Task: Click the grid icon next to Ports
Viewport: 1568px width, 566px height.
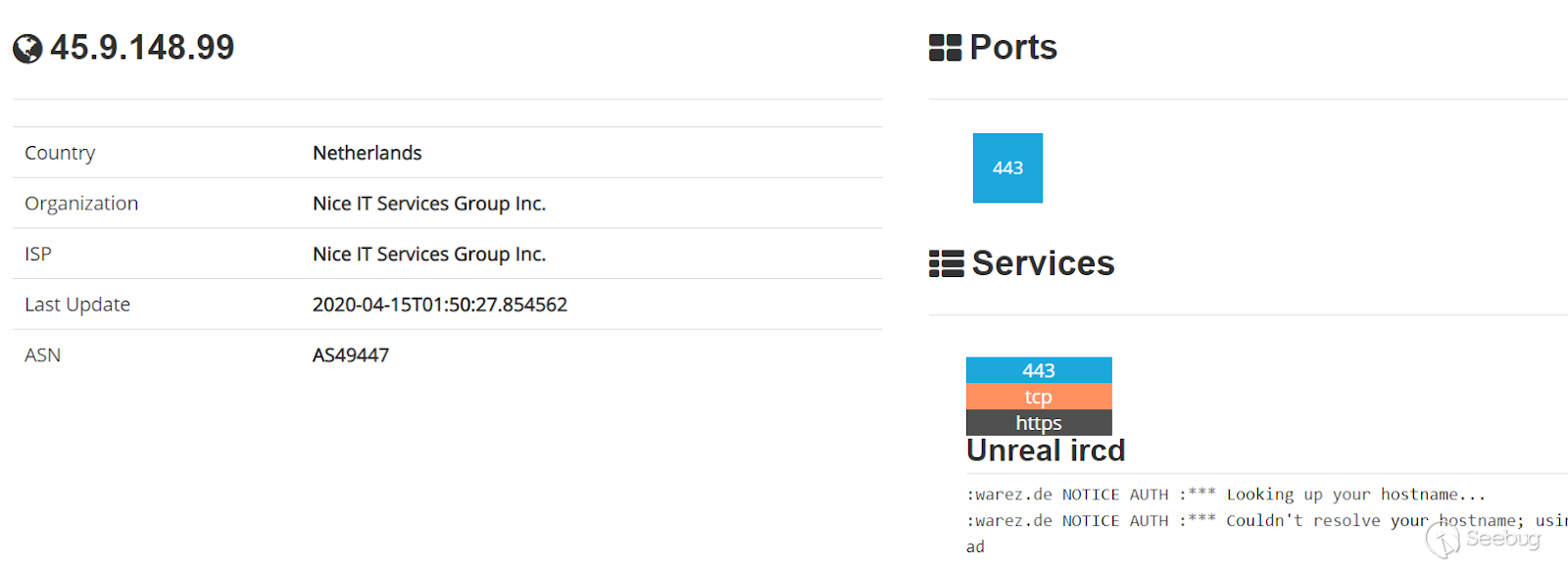Action: point(945,48)
